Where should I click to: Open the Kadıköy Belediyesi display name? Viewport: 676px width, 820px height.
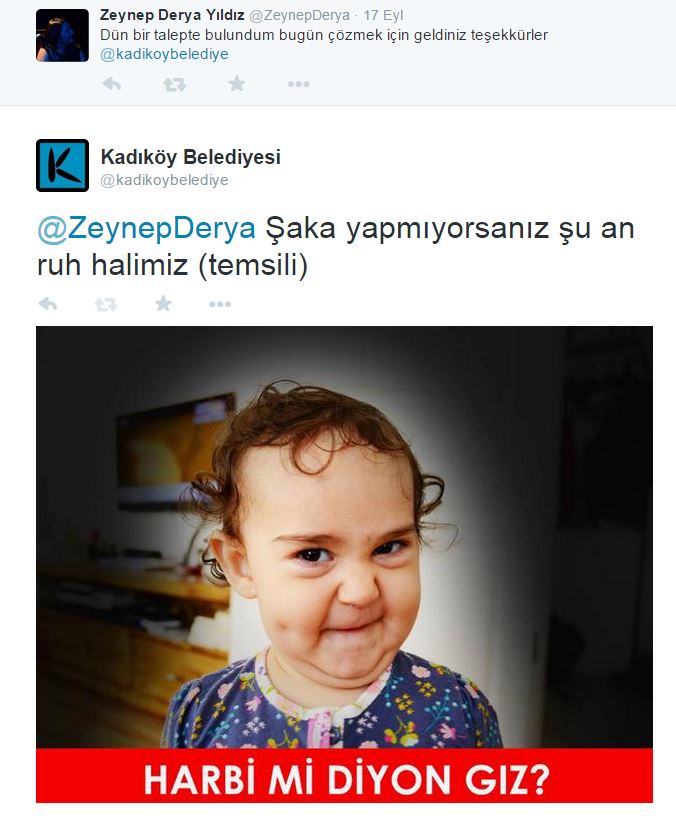click(191, 157)
